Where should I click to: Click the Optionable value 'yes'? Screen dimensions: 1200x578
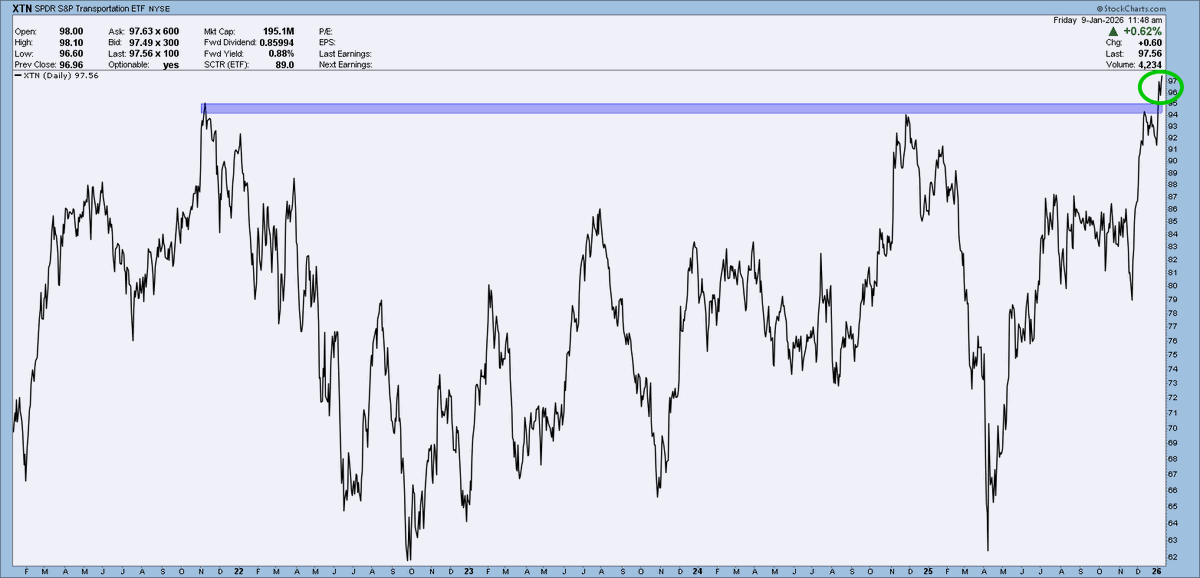tap(170, 64)
